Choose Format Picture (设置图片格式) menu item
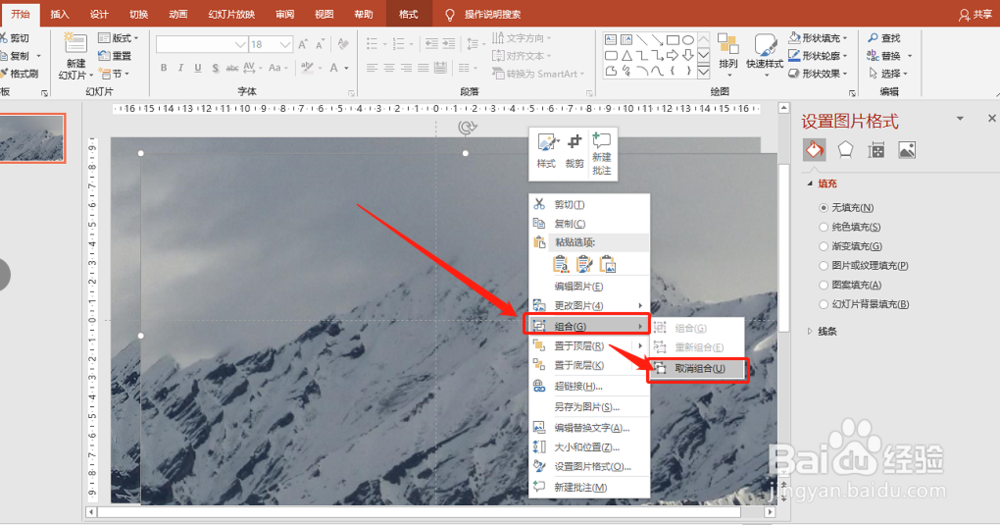 (589, 467)
